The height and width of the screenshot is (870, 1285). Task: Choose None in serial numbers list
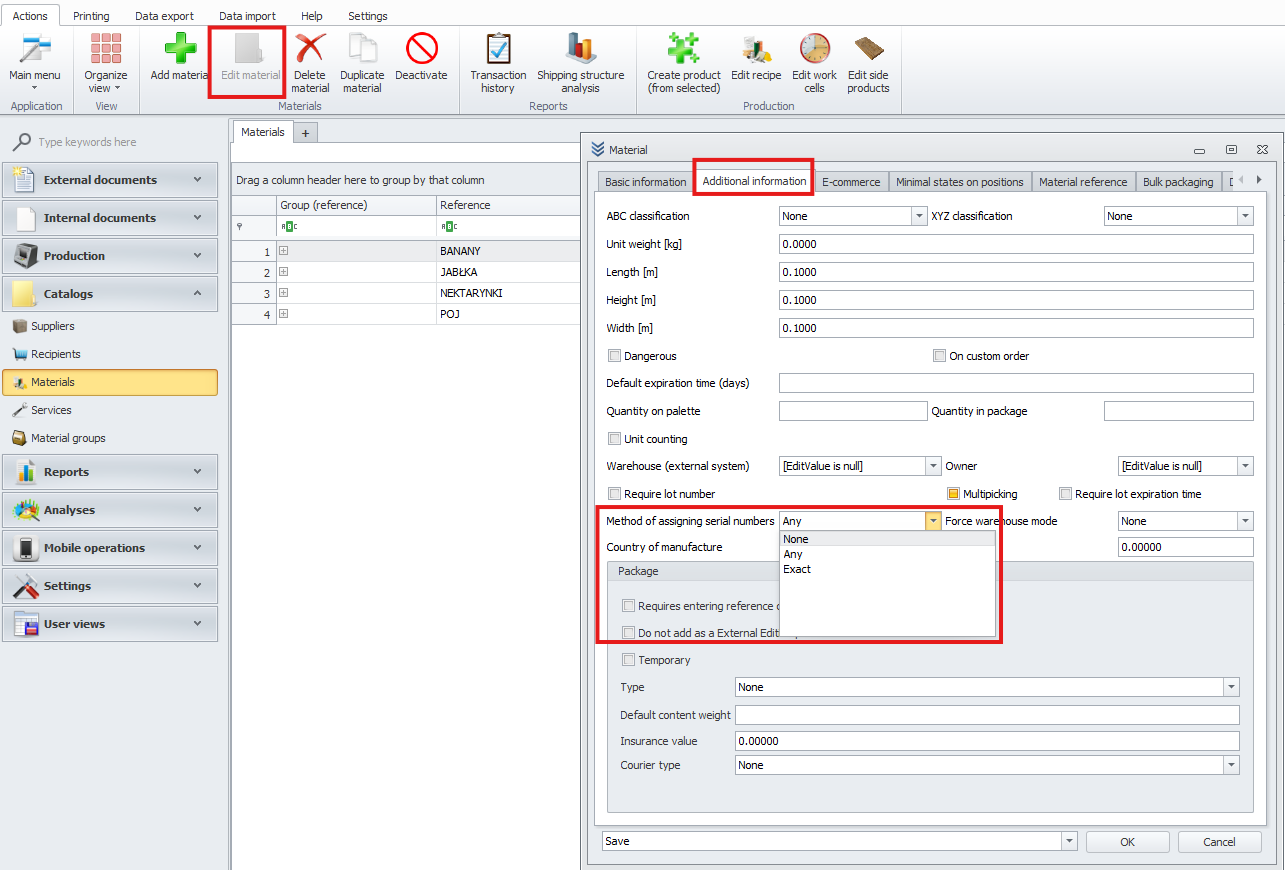tap(887, 539)
